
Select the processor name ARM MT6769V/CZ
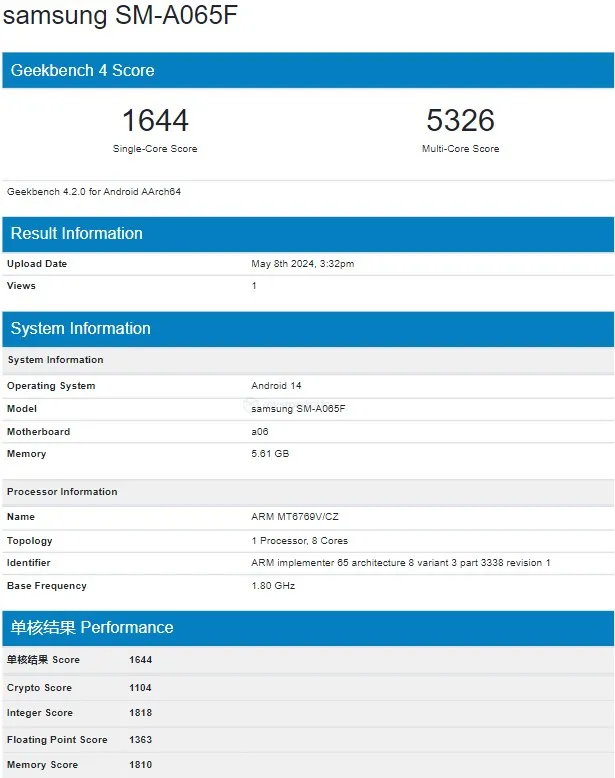(x=294, y=517)
